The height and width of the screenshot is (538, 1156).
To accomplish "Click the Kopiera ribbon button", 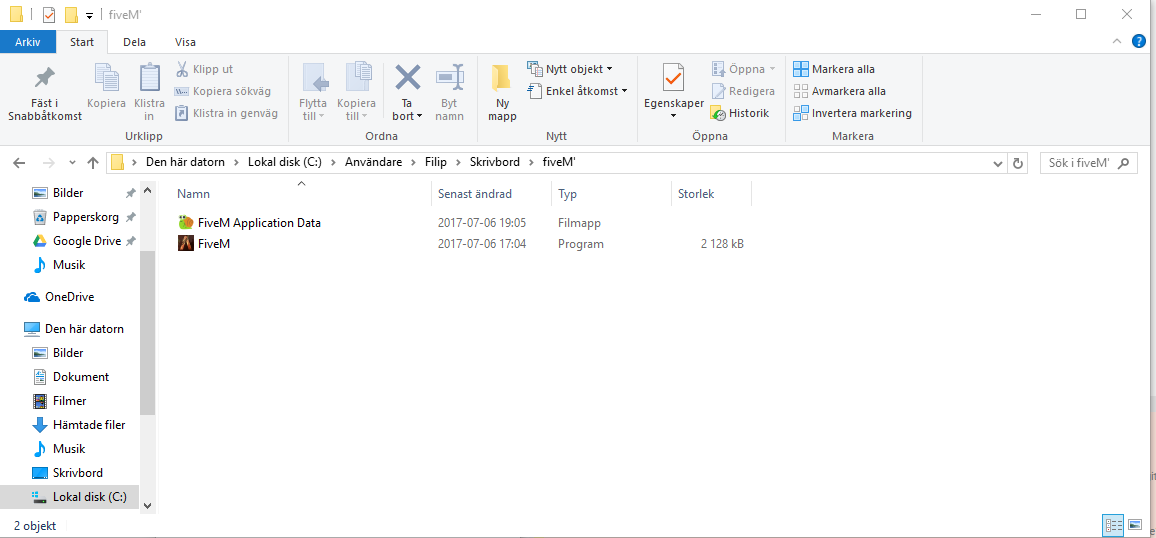I will pos(106,88).
